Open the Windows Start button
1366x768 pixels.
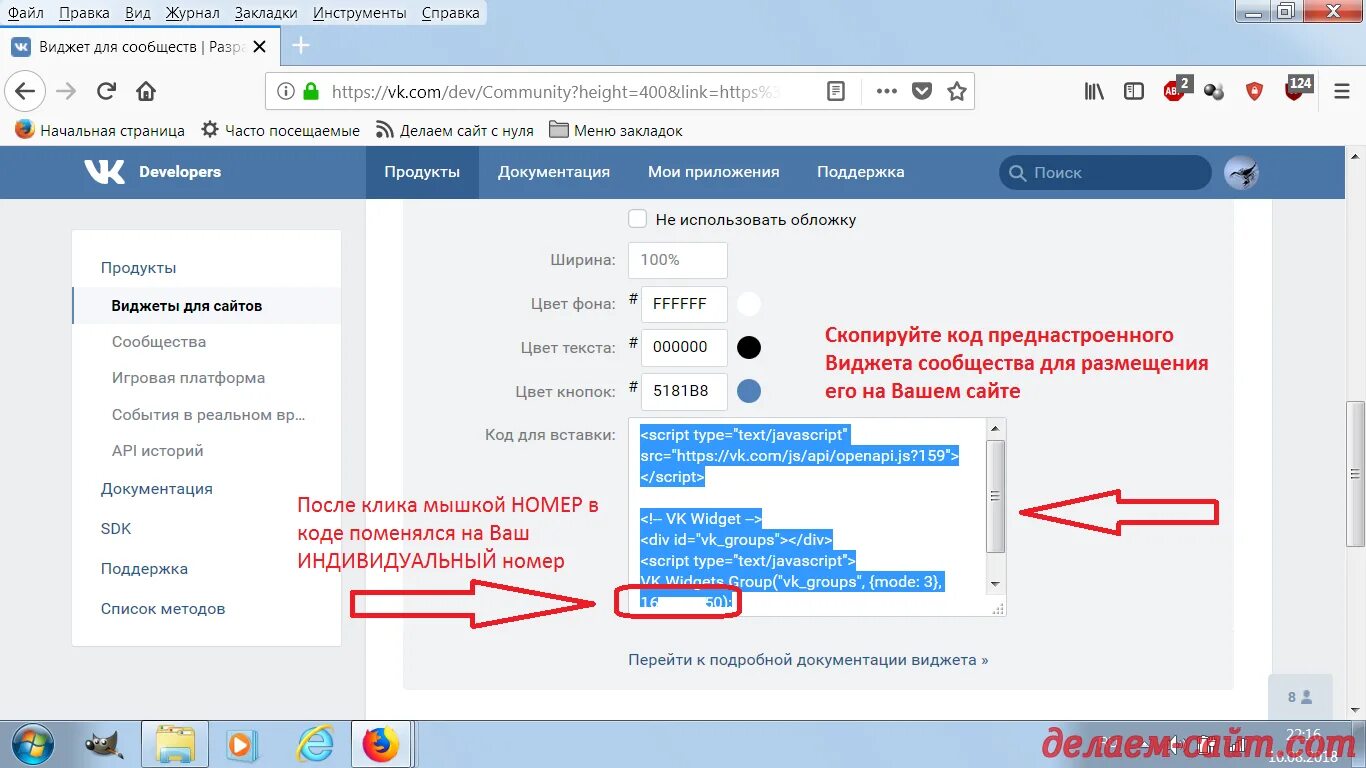tap(33, 744)
